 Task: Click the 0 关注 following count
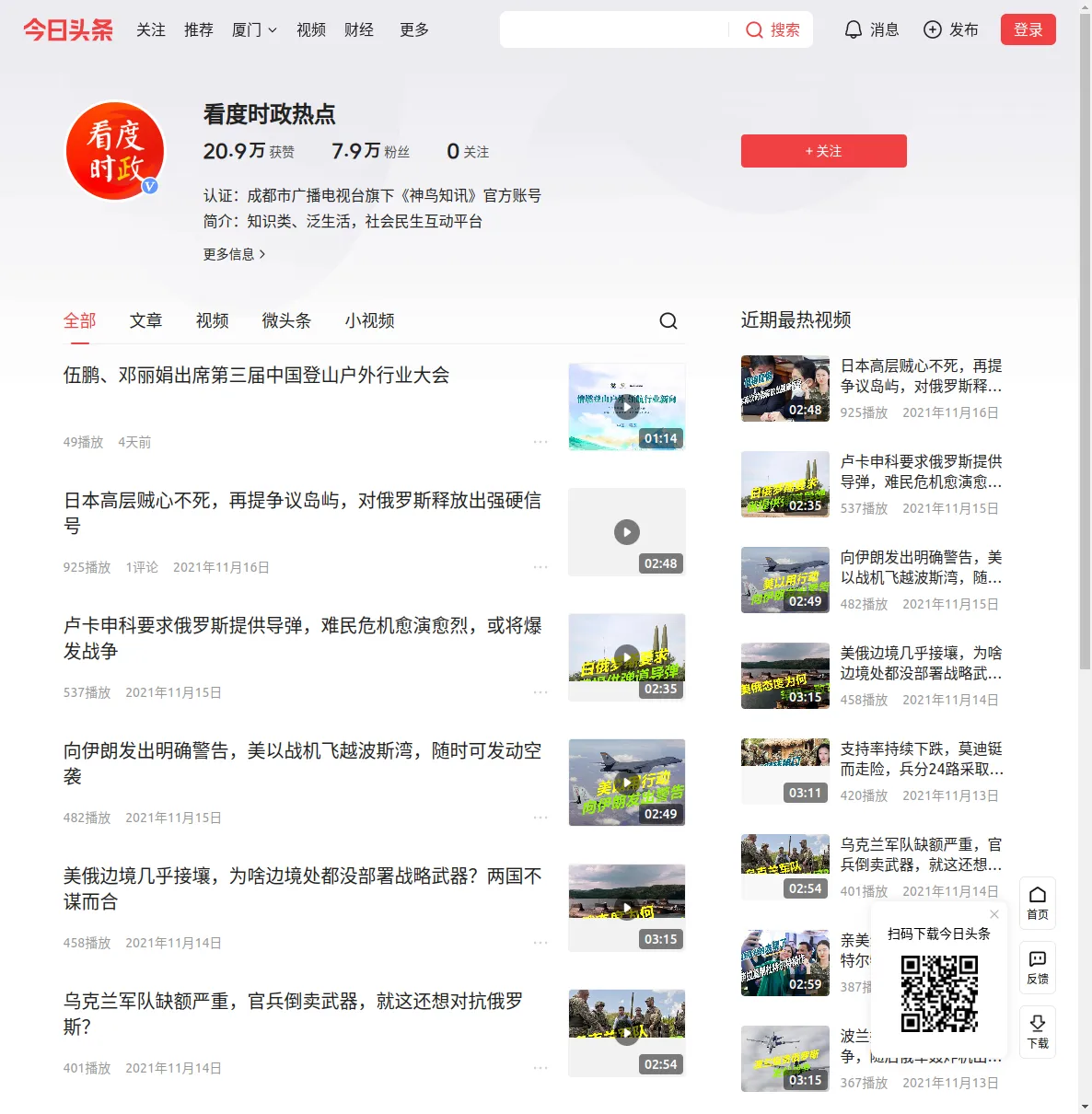468,151
